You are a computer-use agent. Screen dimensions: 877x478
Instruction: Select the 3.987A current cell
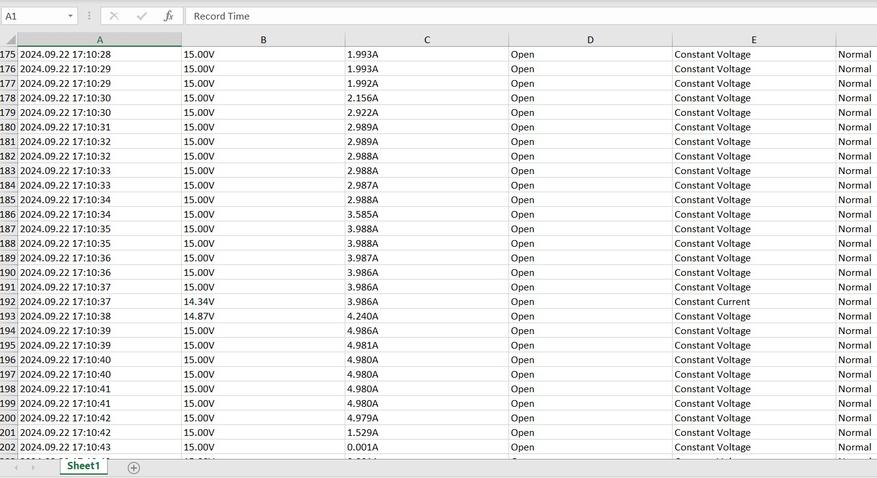coord(427,258)
